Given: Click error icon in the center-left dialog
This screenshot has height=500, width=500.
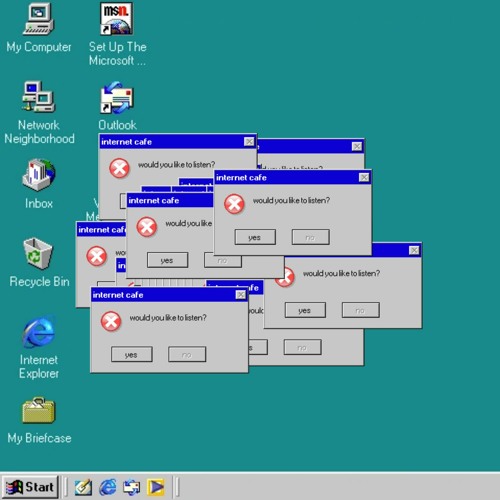Looking at the screenshot, I should [147, 227].
